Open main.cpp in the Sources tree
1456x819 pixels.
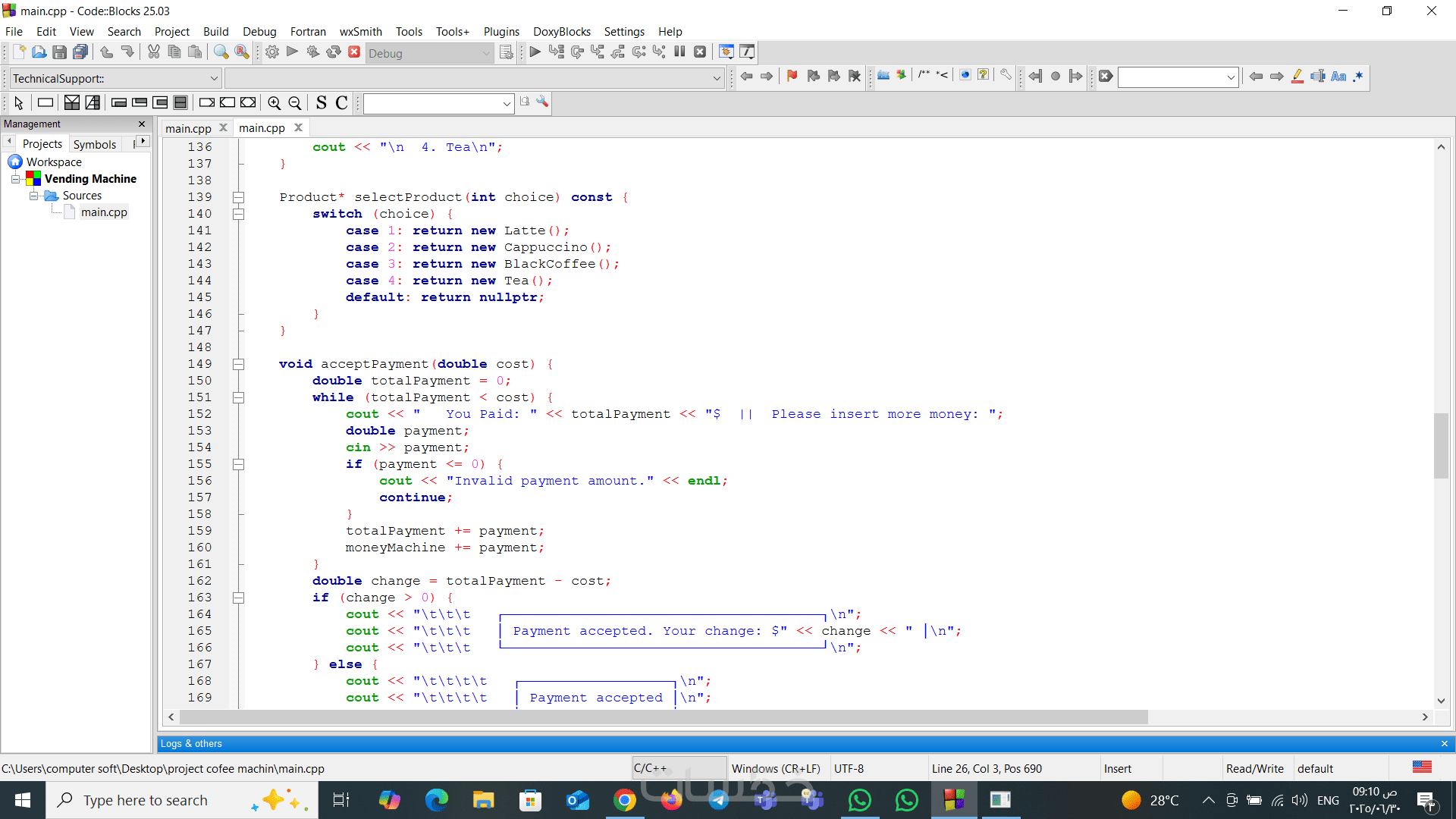point(104,212)
